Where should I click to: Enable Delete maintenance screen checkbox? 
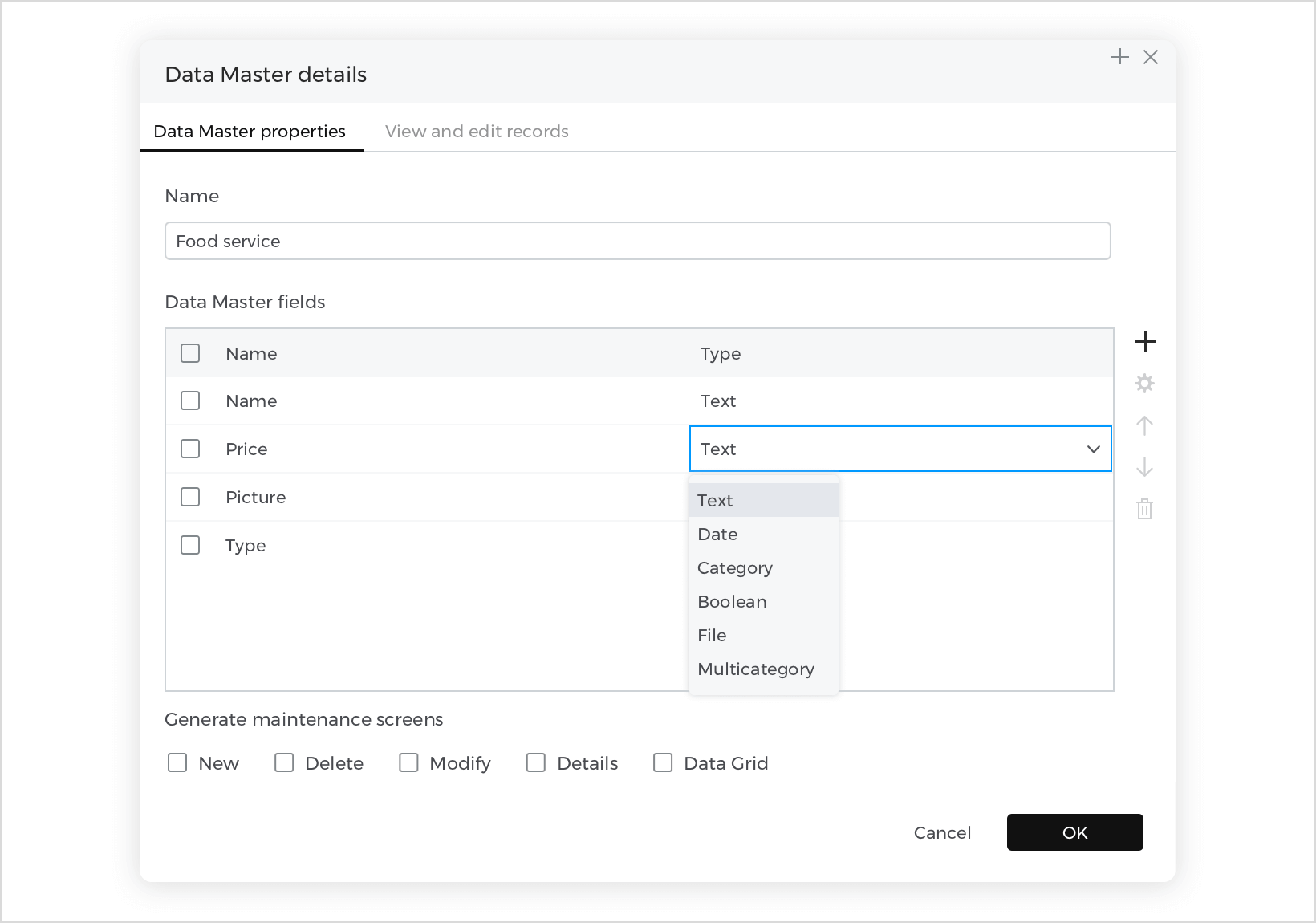click(284, 762)
